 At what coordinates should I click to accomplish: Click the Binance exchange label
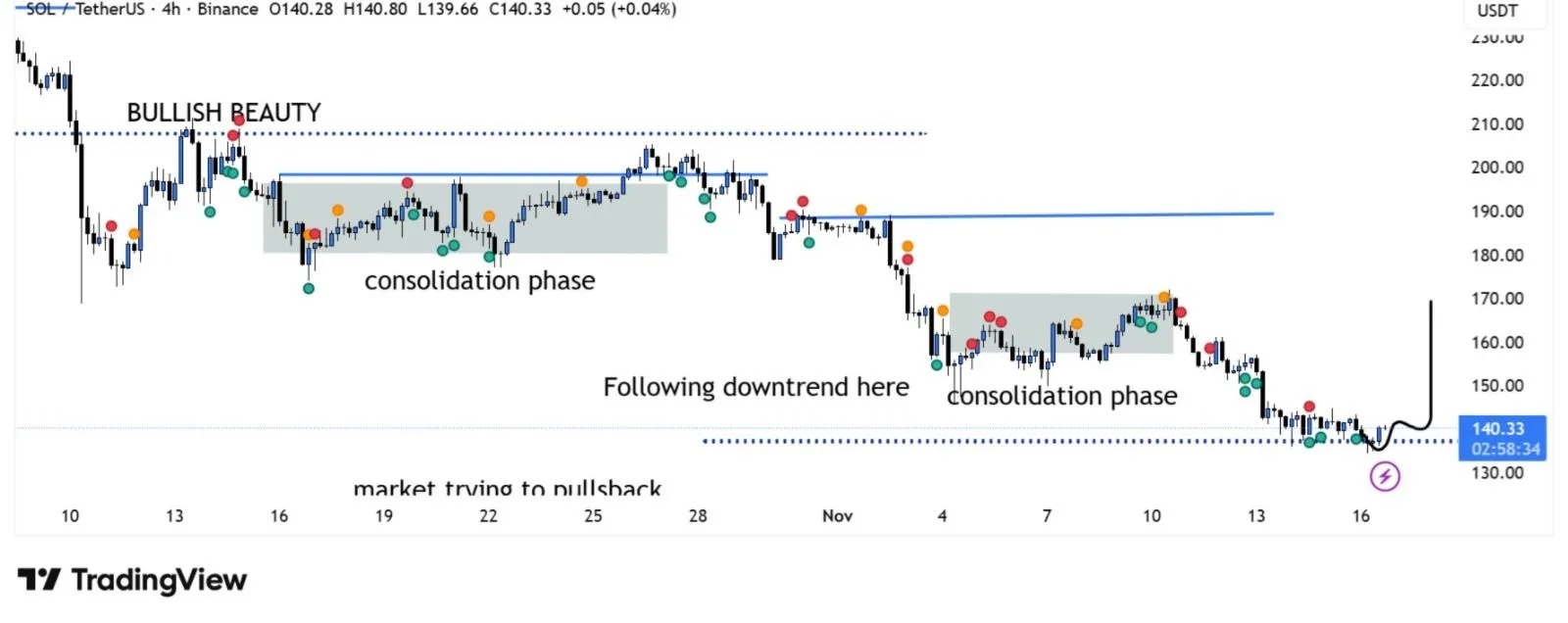point(227,9)
